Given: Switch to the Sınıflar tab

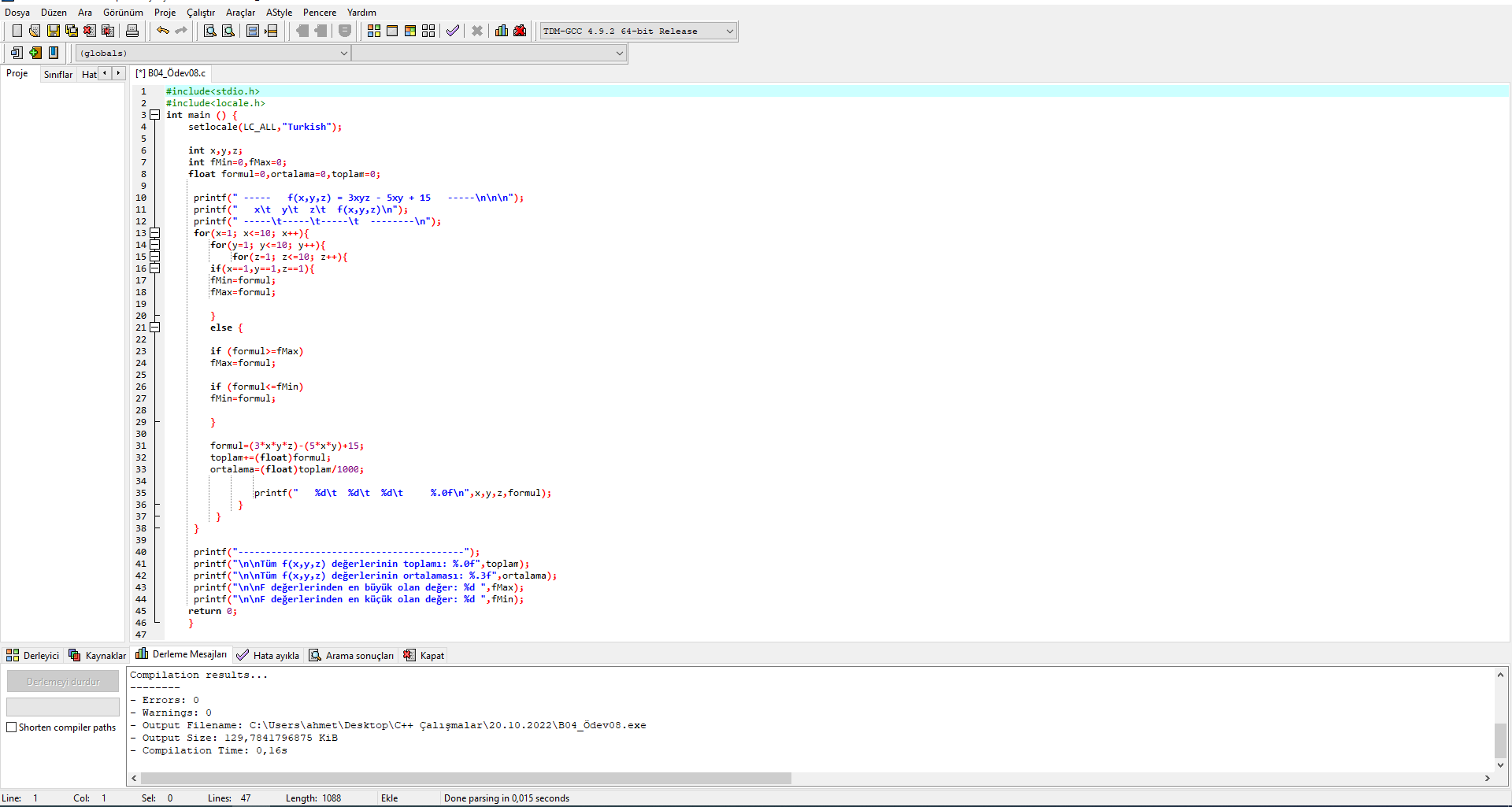Looking at the screenshot, I should click(x=57, y=74).
